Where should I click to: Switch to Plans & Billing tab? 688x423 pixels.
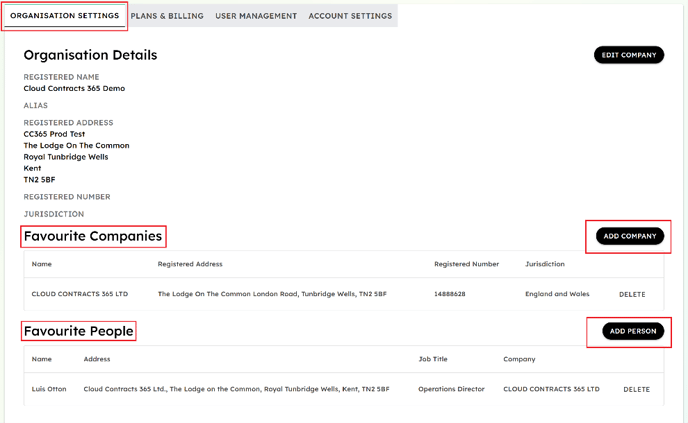[x=167, y=16]
